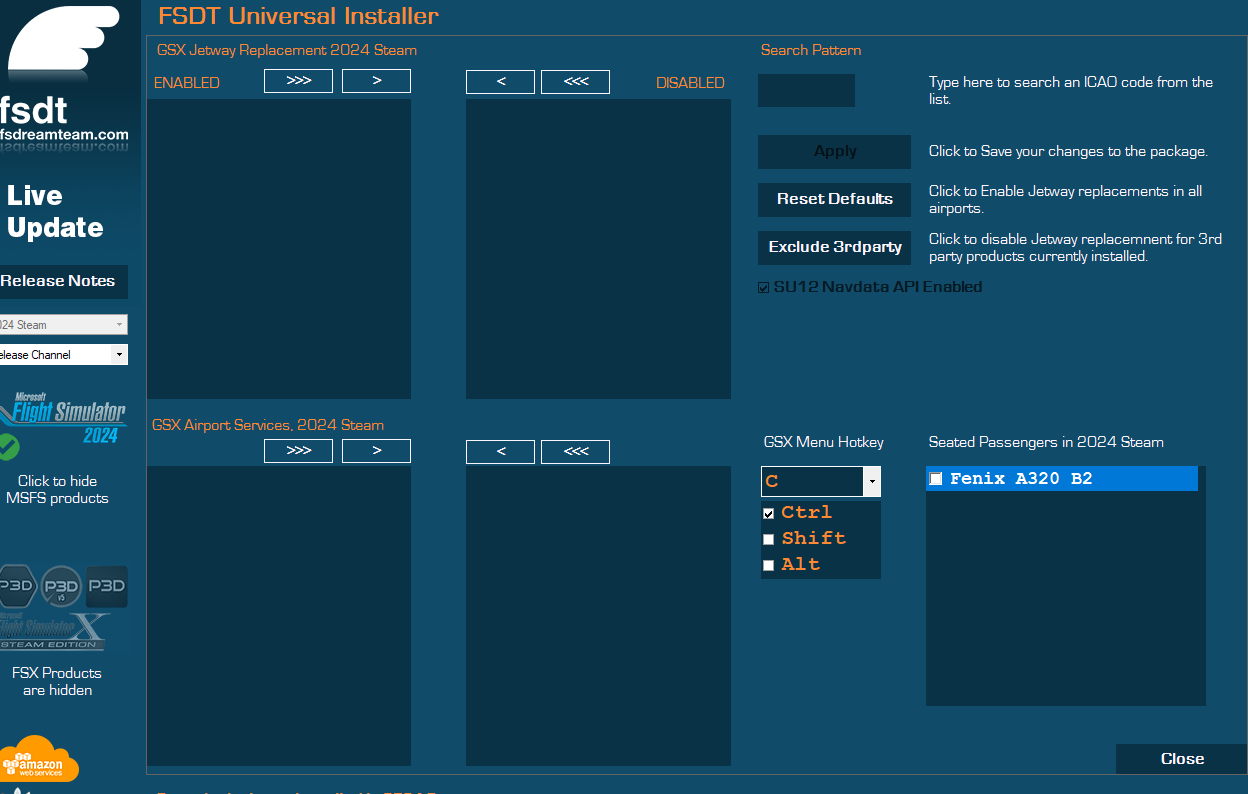This screenshot has width=1248, height=794.
Task: Click single > arrow in Airport Services section
Action: pos(376,451)
